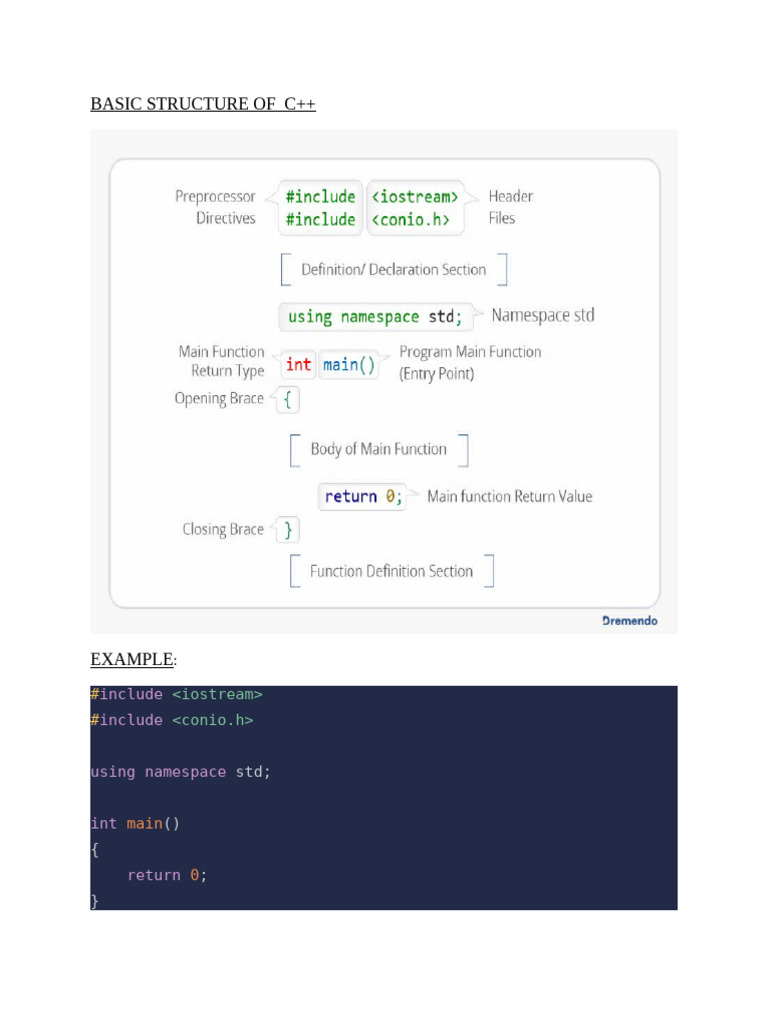Select the Header Files label
This screenshot has width=768, height=1024.
pos(510,207)
